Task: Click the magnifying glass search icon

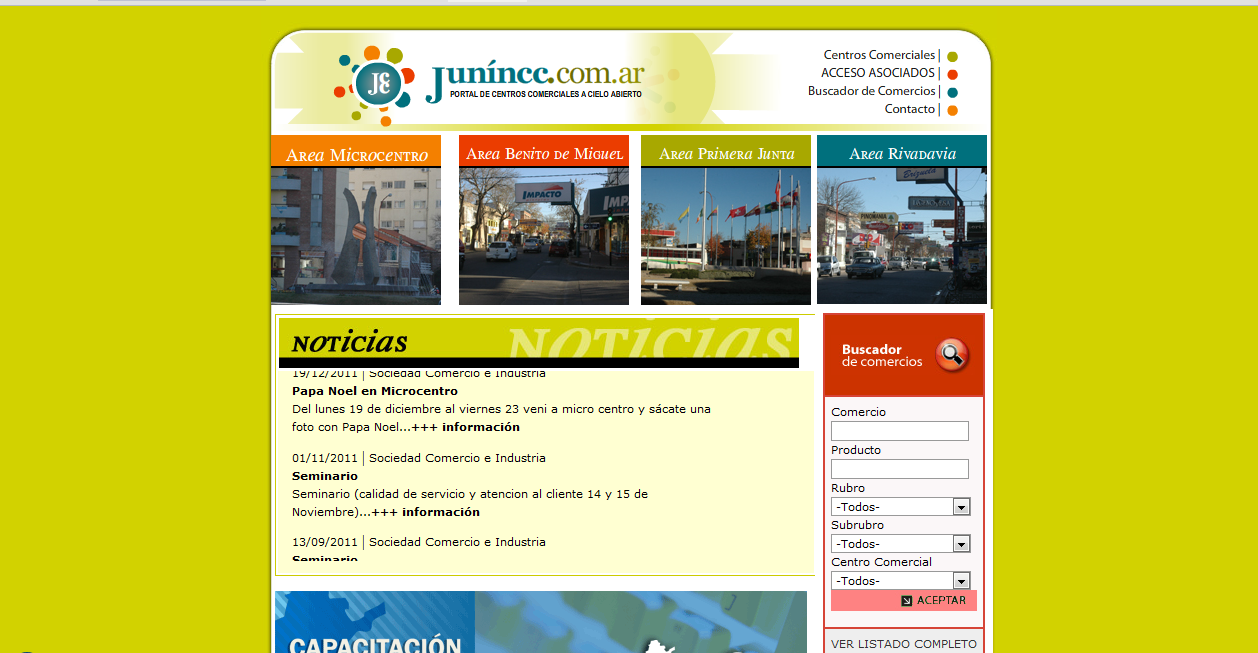Action: pyautogui.click(x=952, y=355)
